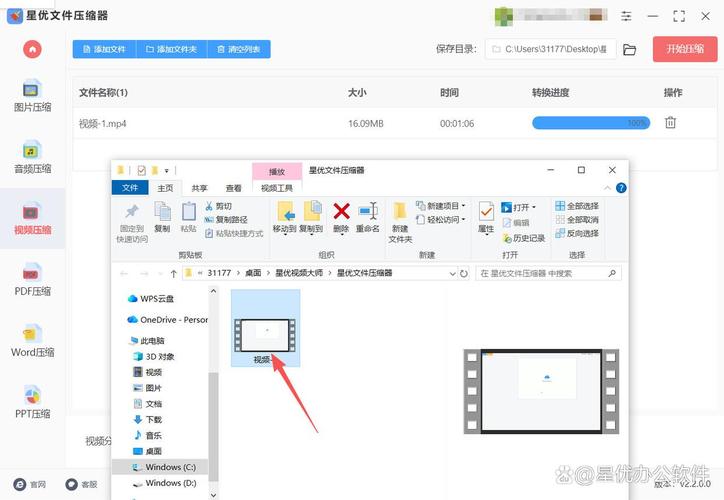Click the 播放 contextual tab
Screen dimensions: 724x500
click(x=277, y=172)
